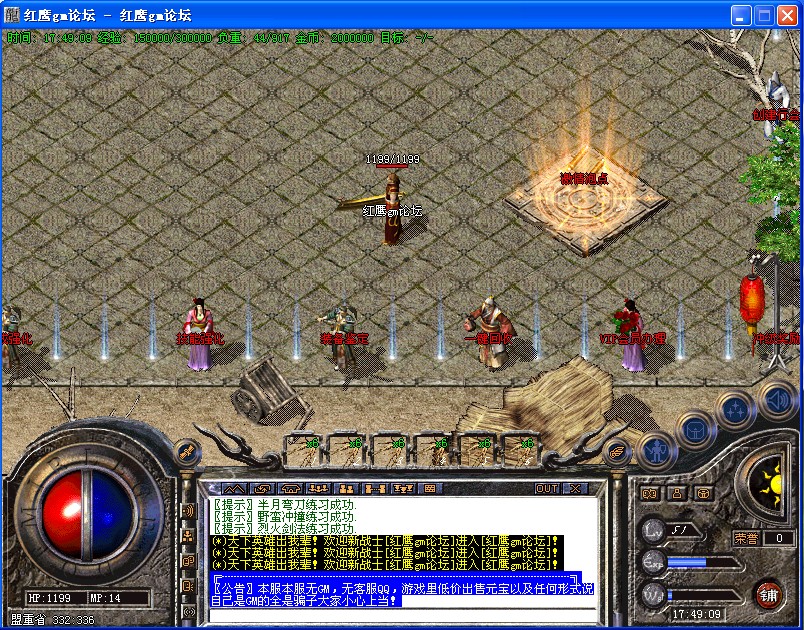Viewport: 804px width, 630px height.
Task: Click the 公告 blue announcement message
Action: tap(402, 595)
